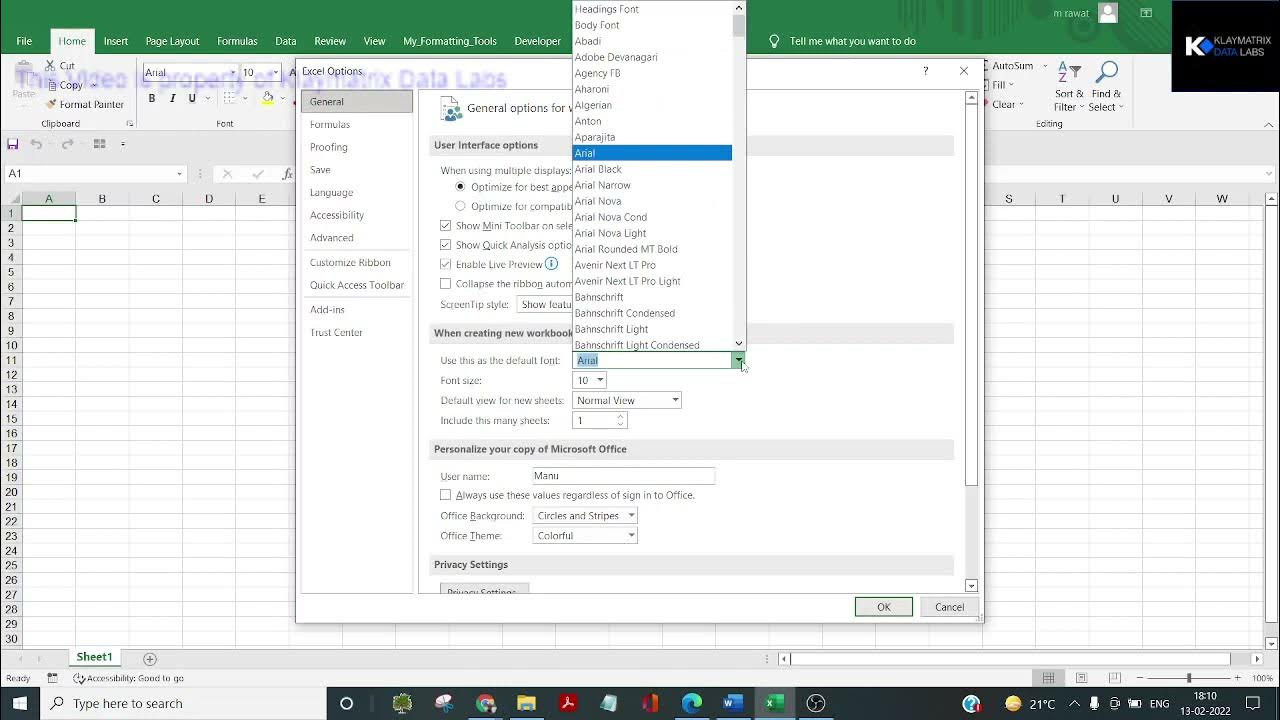
Task: Increase the Include this many sheets spinner
Action: point(620,416)
